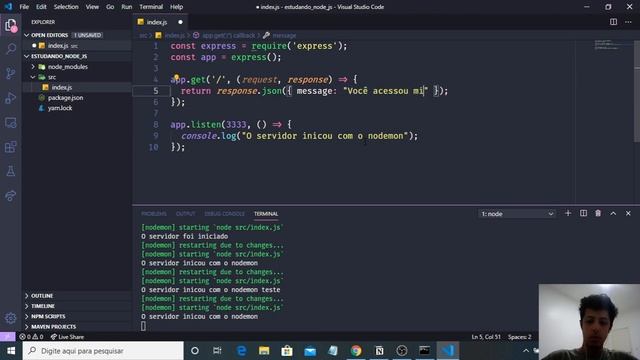Open the Extensions view
The image size is (640, 360).
[x=11, y=147]
